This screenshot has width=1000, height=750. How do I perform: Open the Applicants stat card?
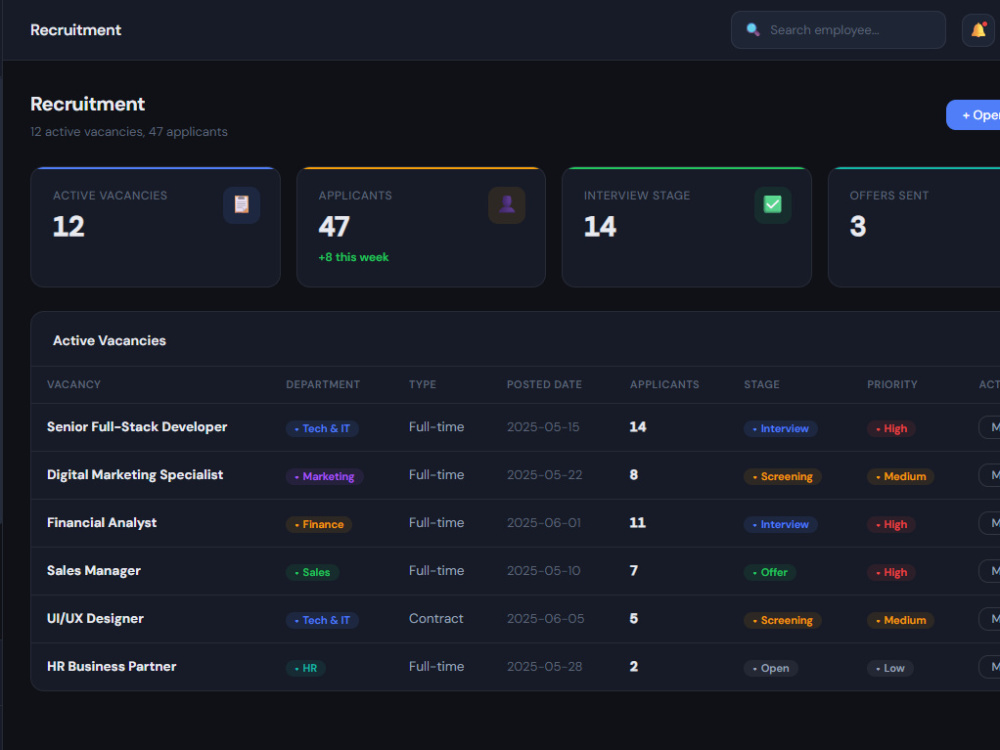pos(421,227)
